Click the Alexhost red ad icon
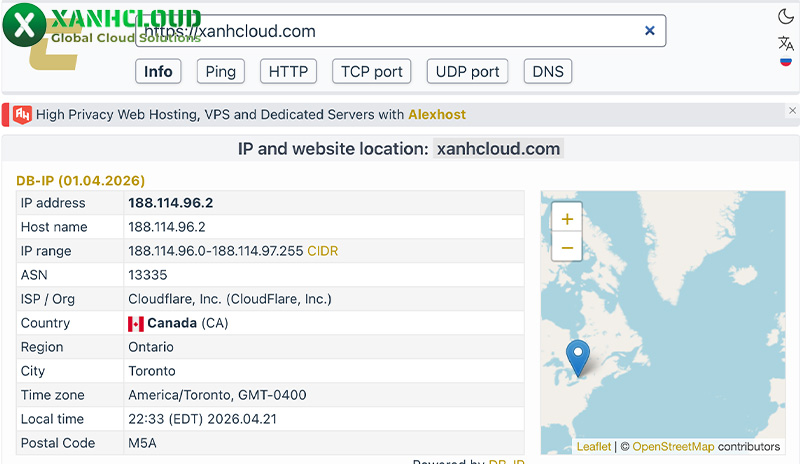 tap(22, 115)
